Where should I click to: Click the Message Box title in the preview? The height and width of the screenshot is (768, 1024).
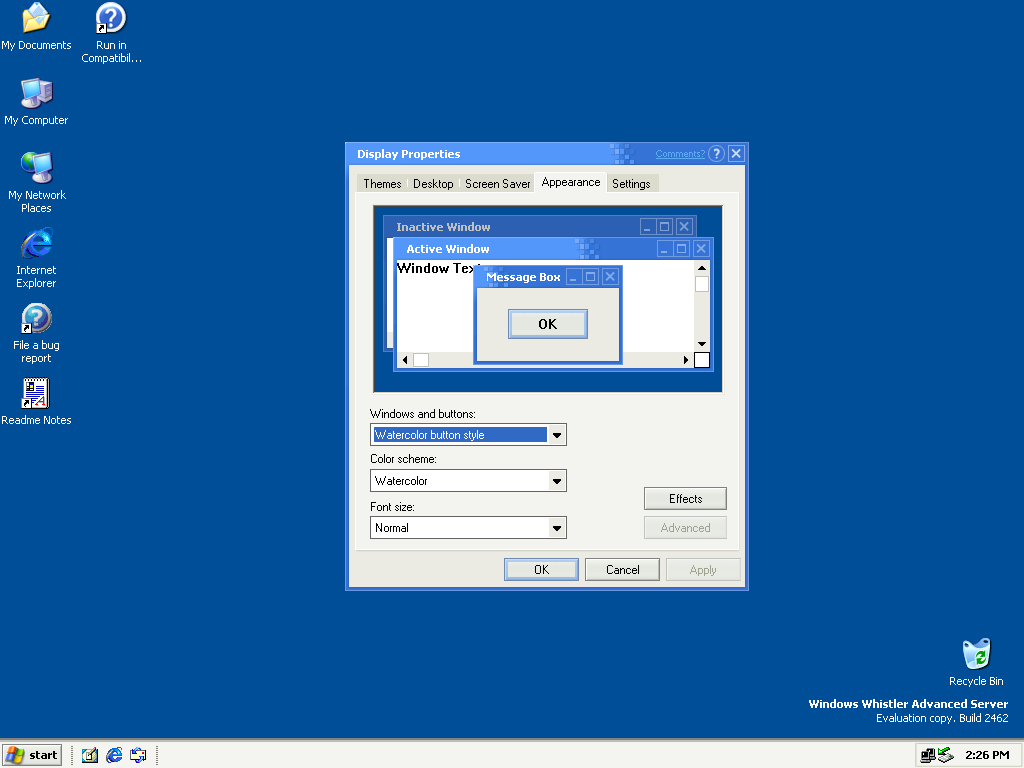tap(523, 277)
